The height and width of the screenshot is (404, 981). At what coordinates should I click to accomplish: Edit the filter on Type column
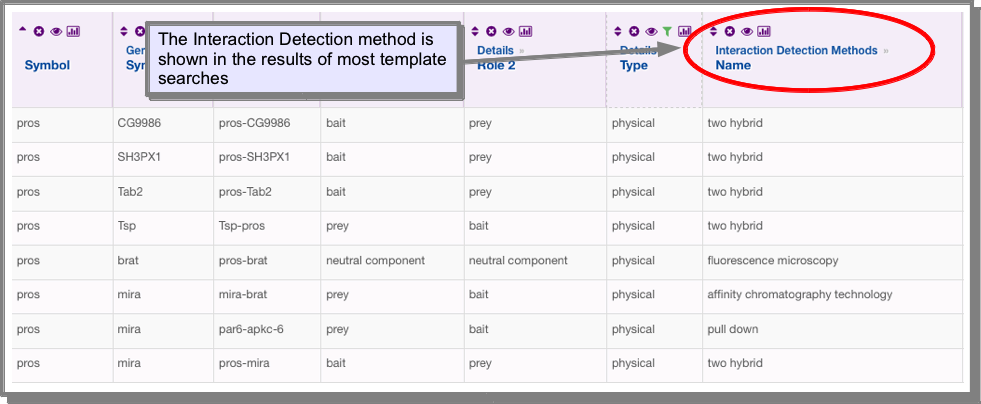click(x=668, y=31)
